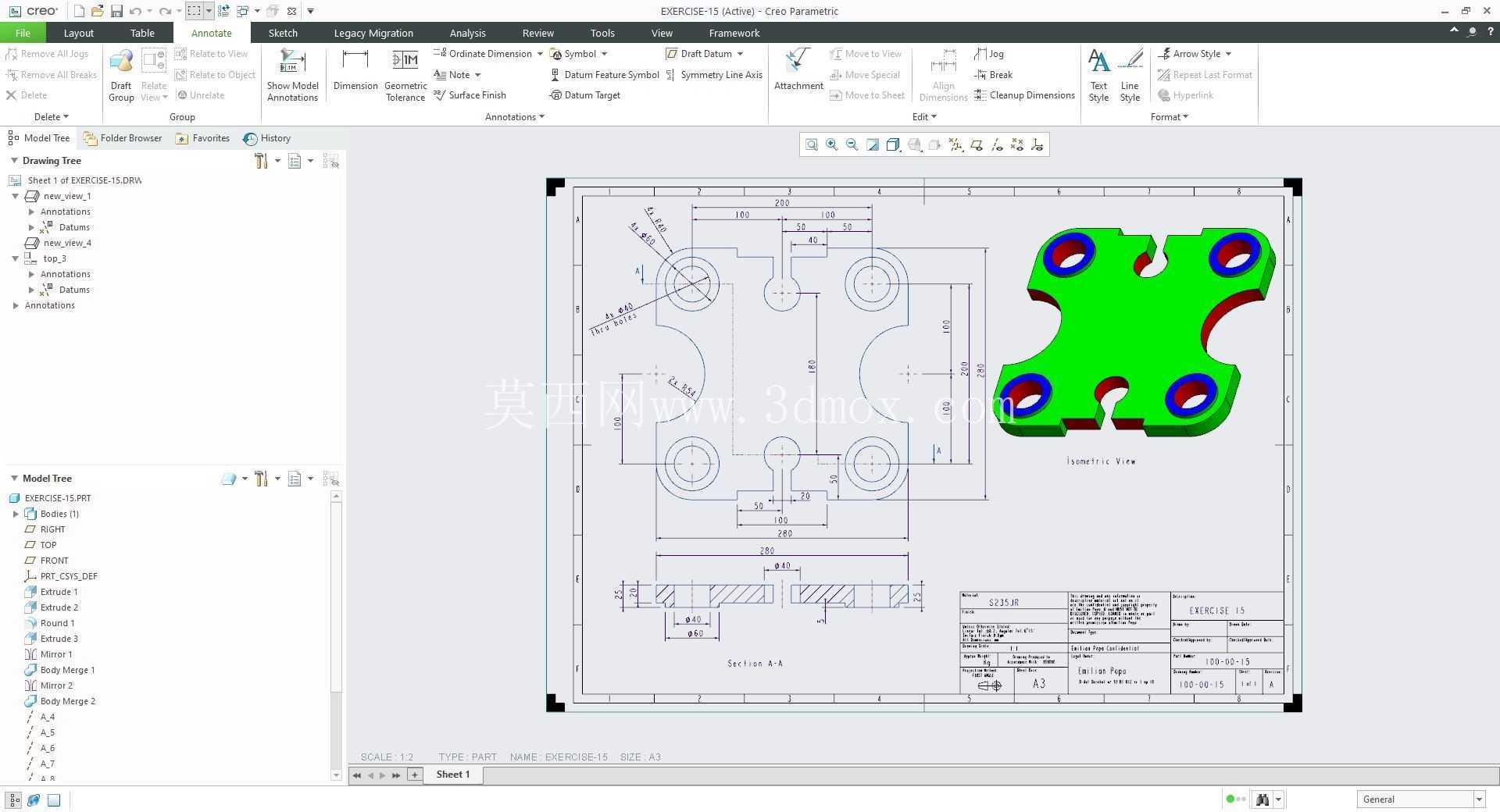Expand the Annotations ribbon group overflow
Screen dimensions: 1500x812
(x=515, y=117)
